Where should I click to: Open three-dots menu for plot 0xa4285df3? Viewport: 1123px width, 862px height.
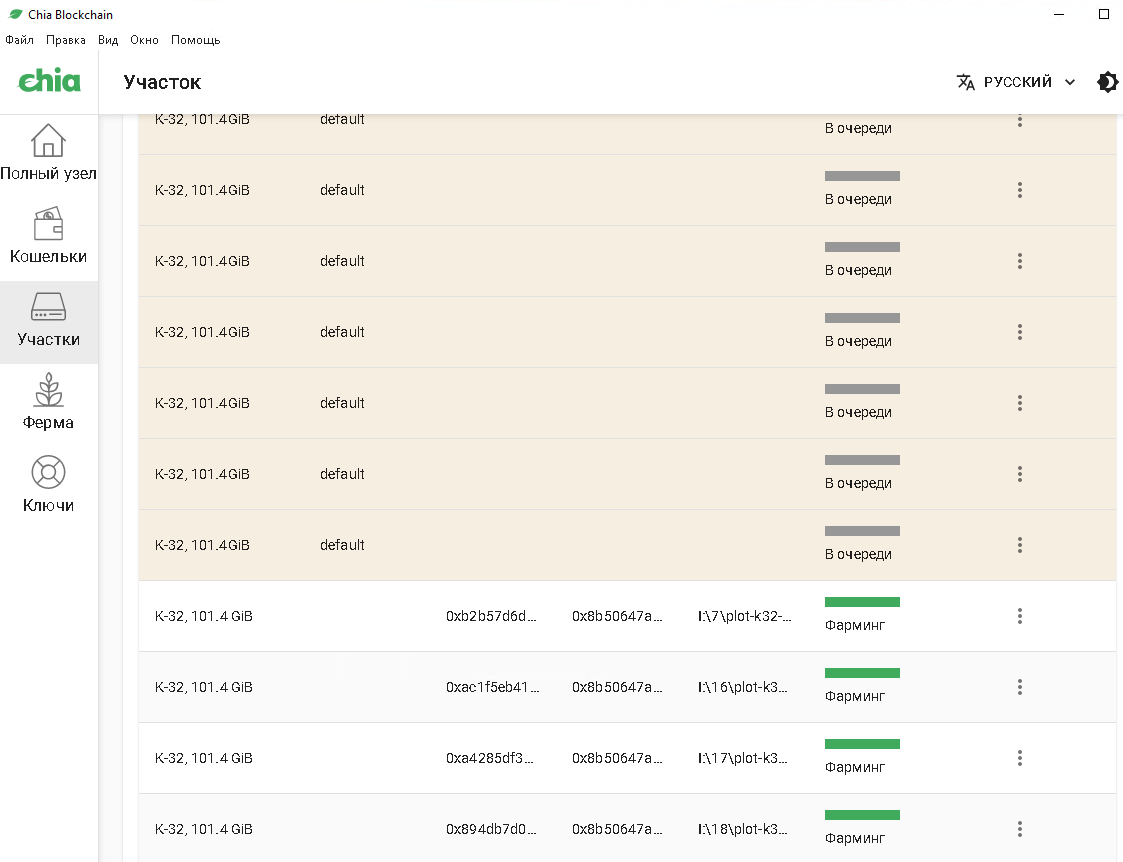1020,758
